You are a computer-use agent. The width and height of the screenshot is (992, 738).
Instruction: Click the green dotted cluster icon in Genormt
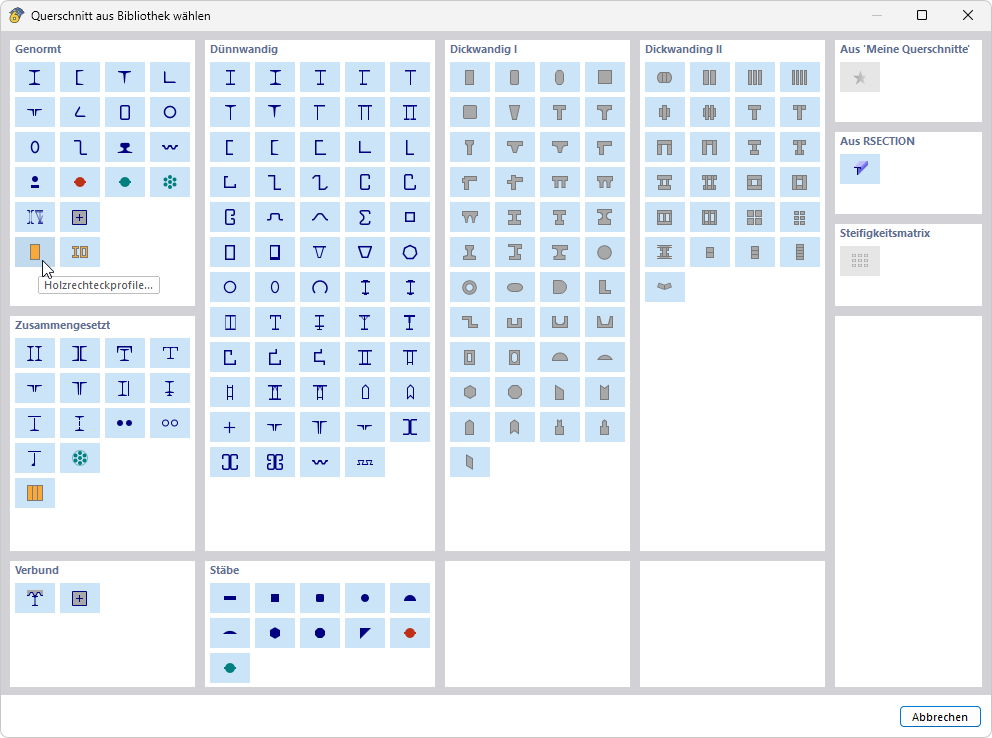170,182
